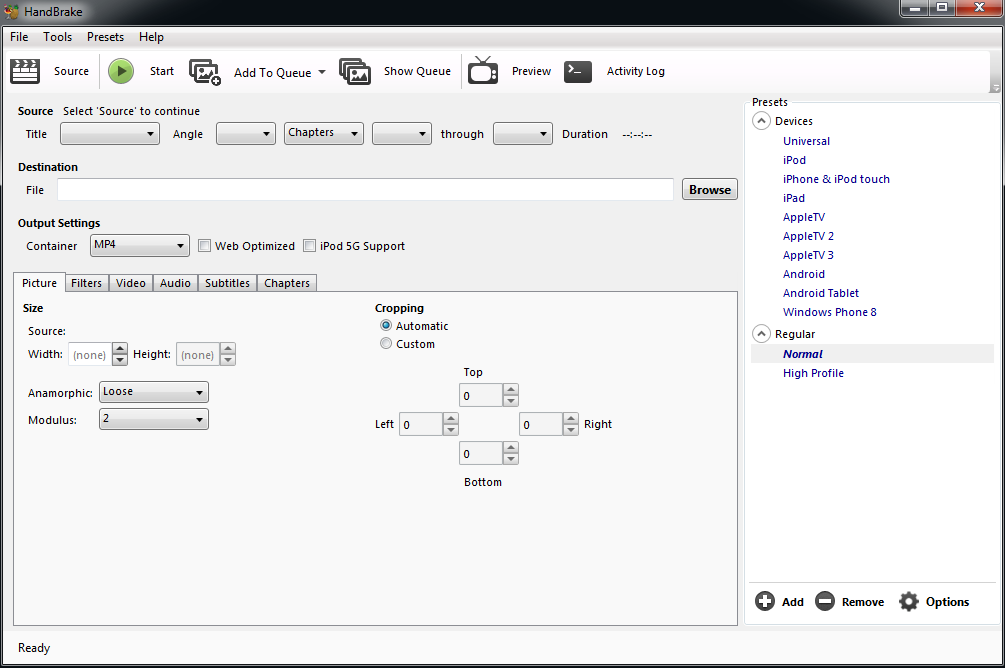Select the iPad preset
The image size is (1005, 668).
point(793,198)
